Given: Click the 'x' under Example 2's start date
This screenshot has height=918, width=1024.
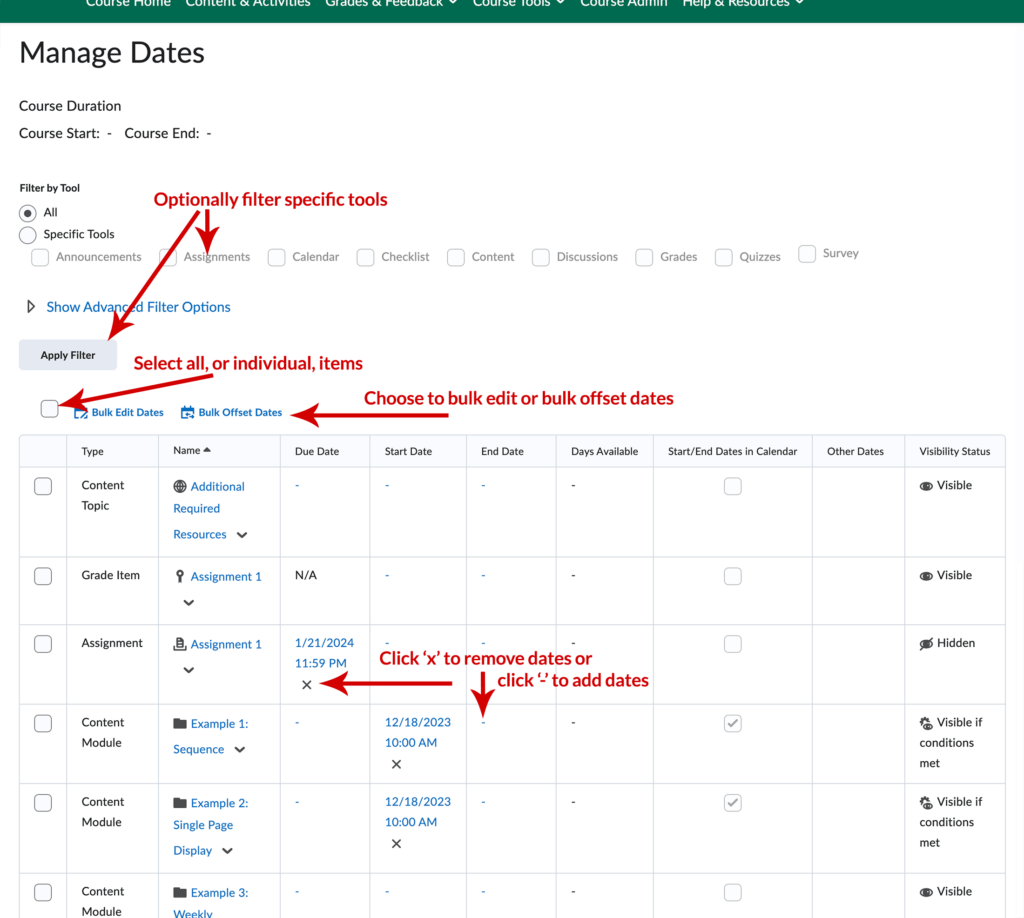Looking at the screenshot, I should coord(396,843).
